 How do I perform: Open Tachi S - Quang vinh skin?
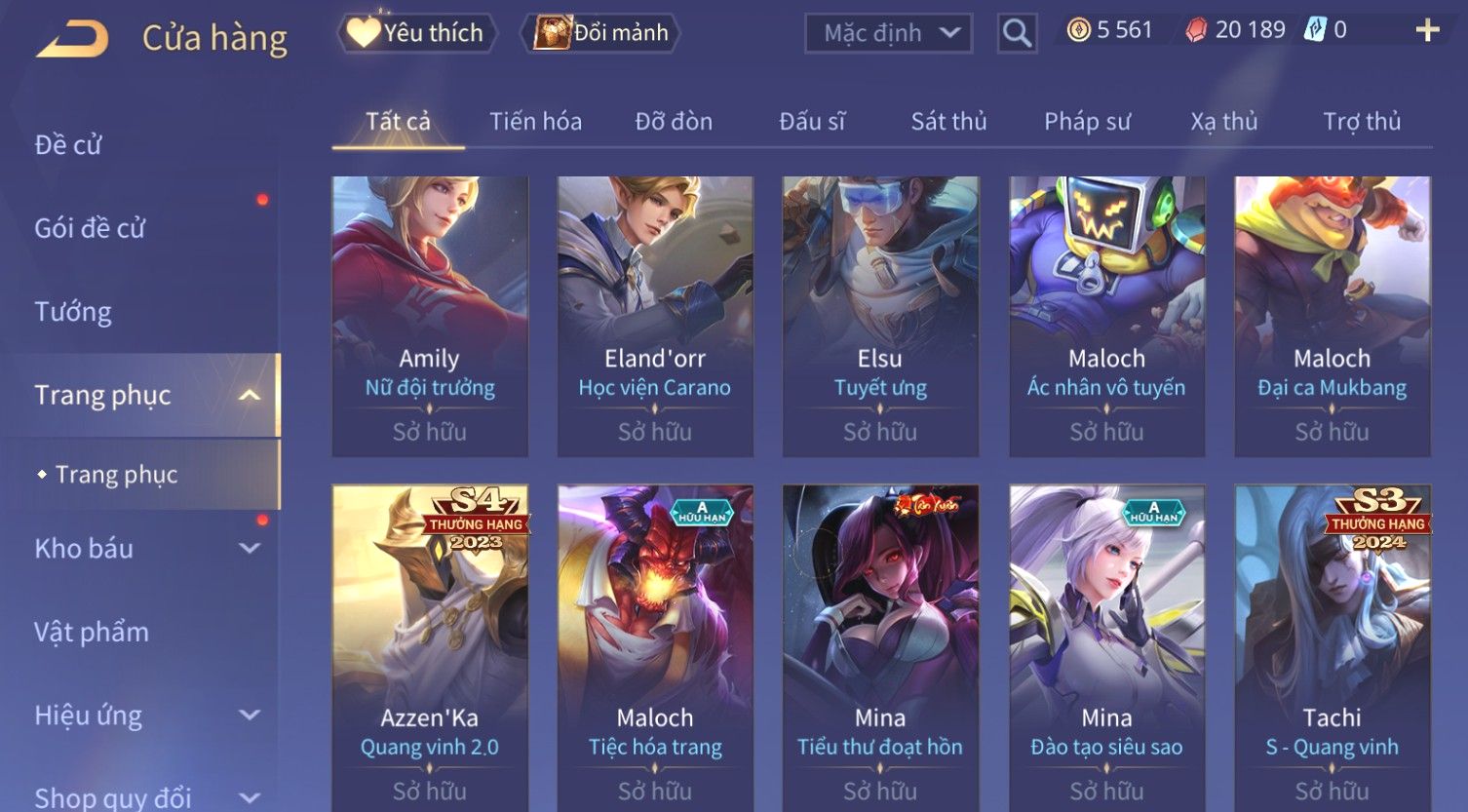click(1333, 647)
